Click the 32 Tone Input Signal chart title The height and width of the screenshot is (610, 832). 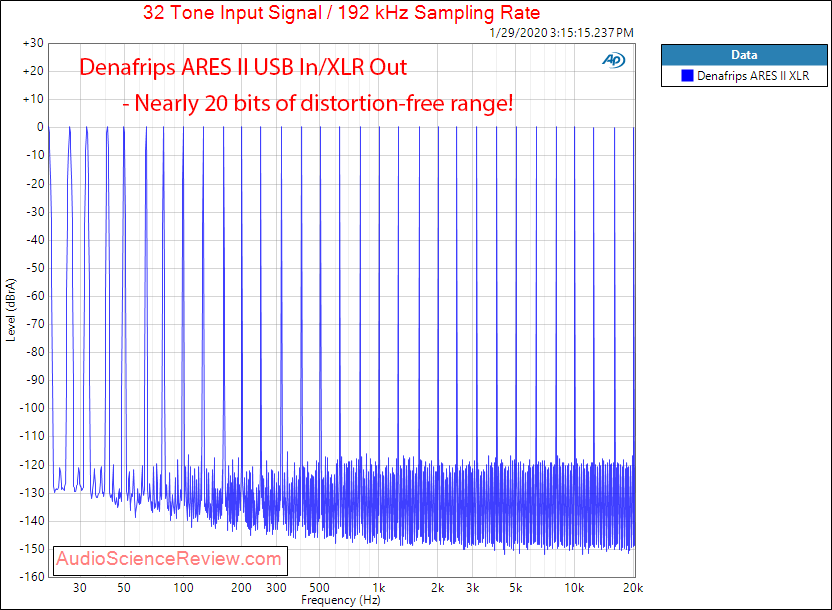point(341,12)
